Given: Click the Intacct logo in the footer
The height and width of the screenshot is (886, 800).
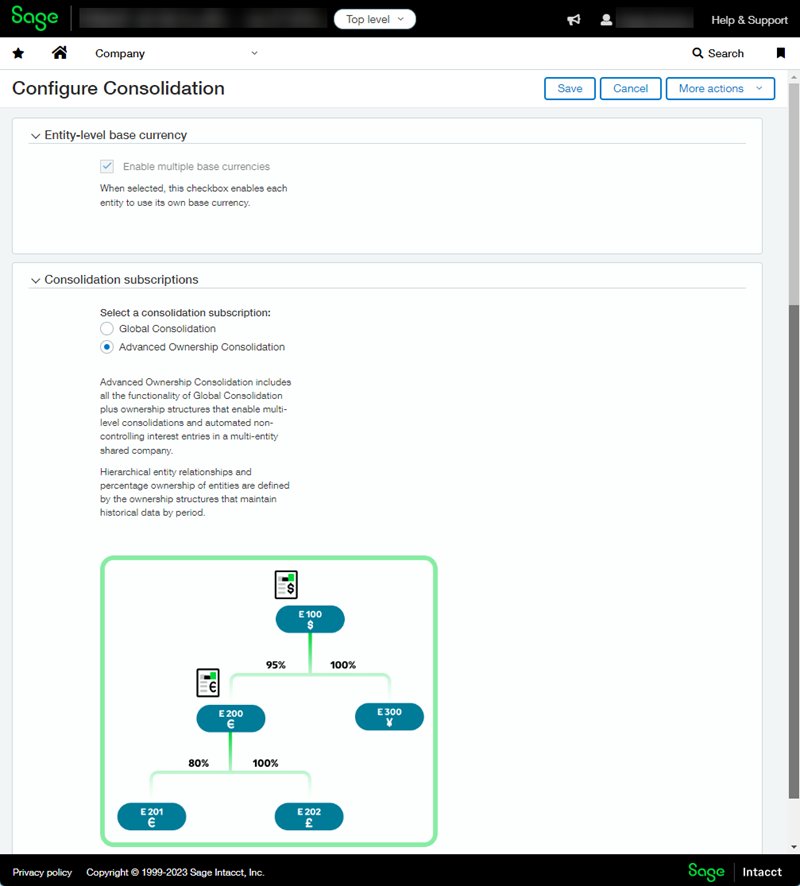Looking at the screenshot, I should [762, 871].
